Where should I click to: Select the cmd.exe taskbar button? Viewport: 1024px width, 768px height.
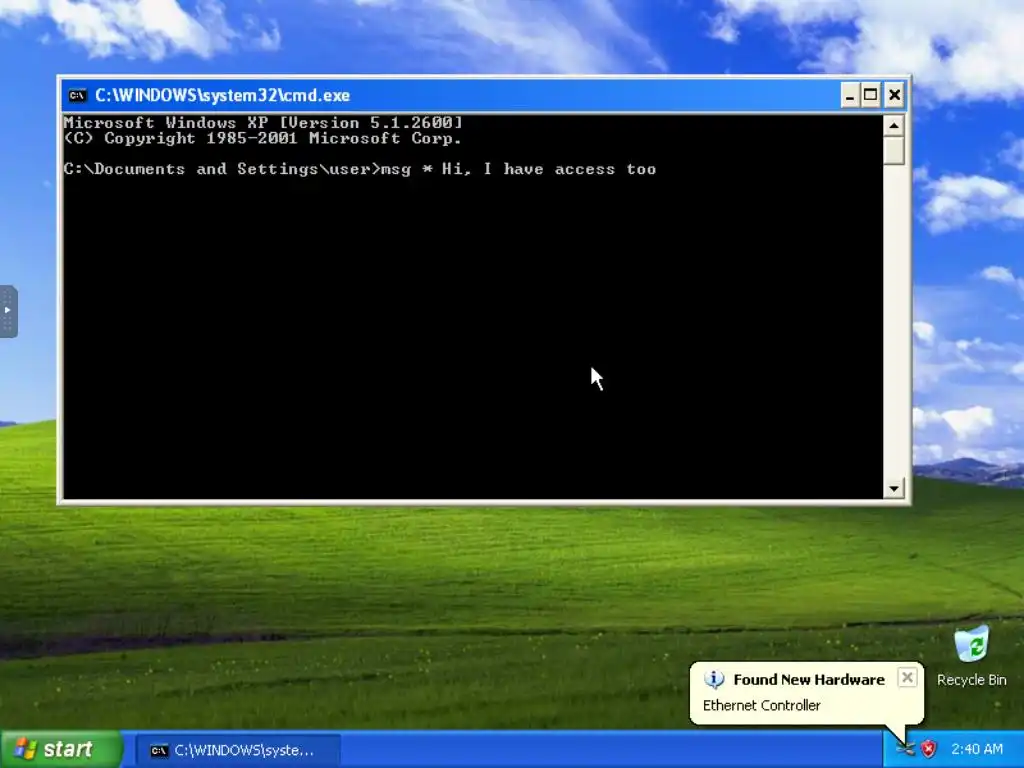[238, 750]
